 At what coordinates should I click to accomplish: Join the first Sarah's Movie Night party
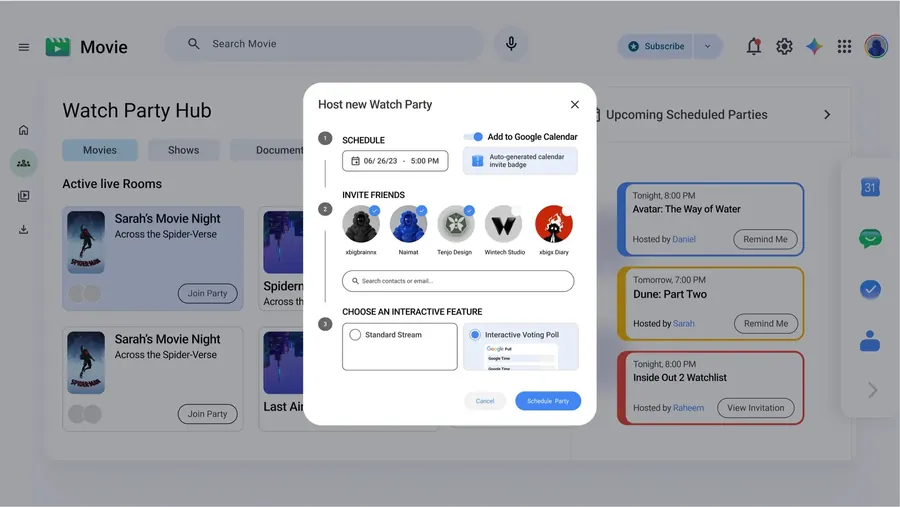coord(207,293)
